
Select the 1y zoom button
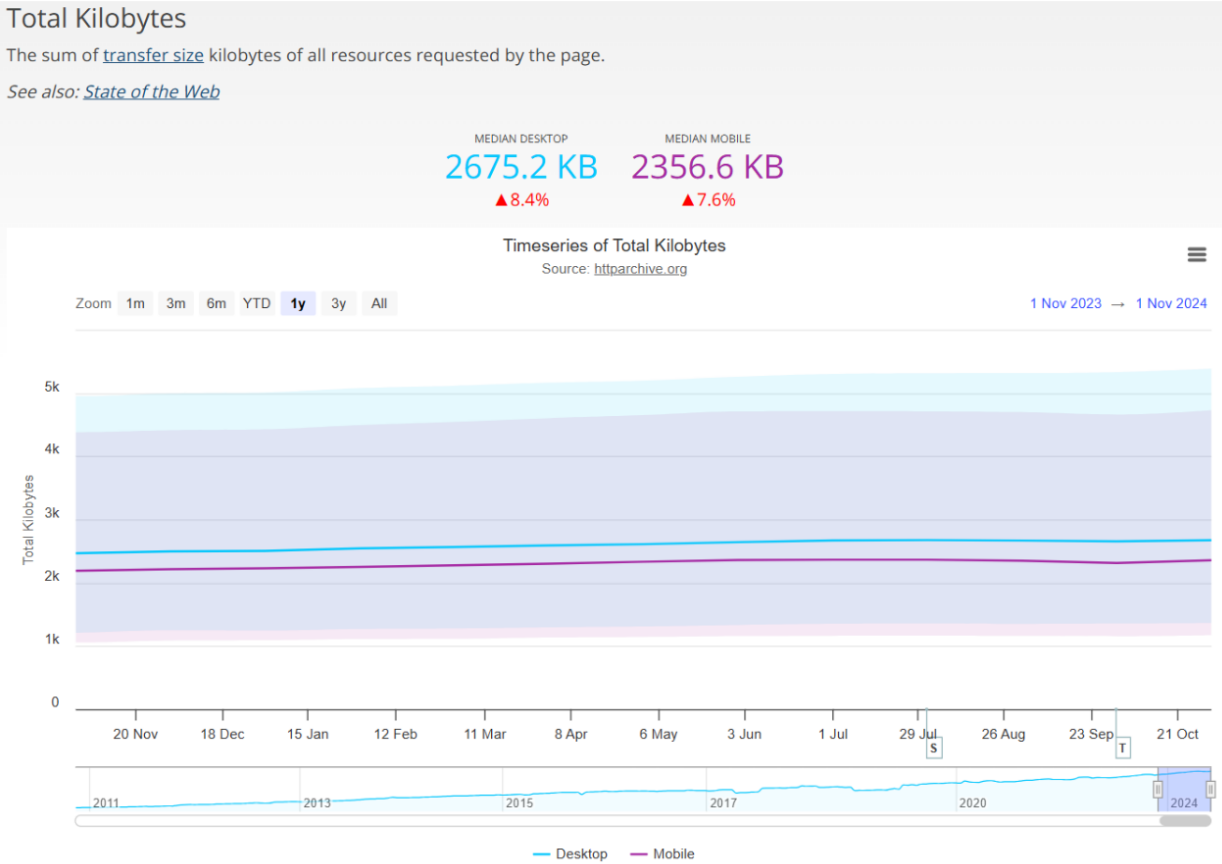298,303
